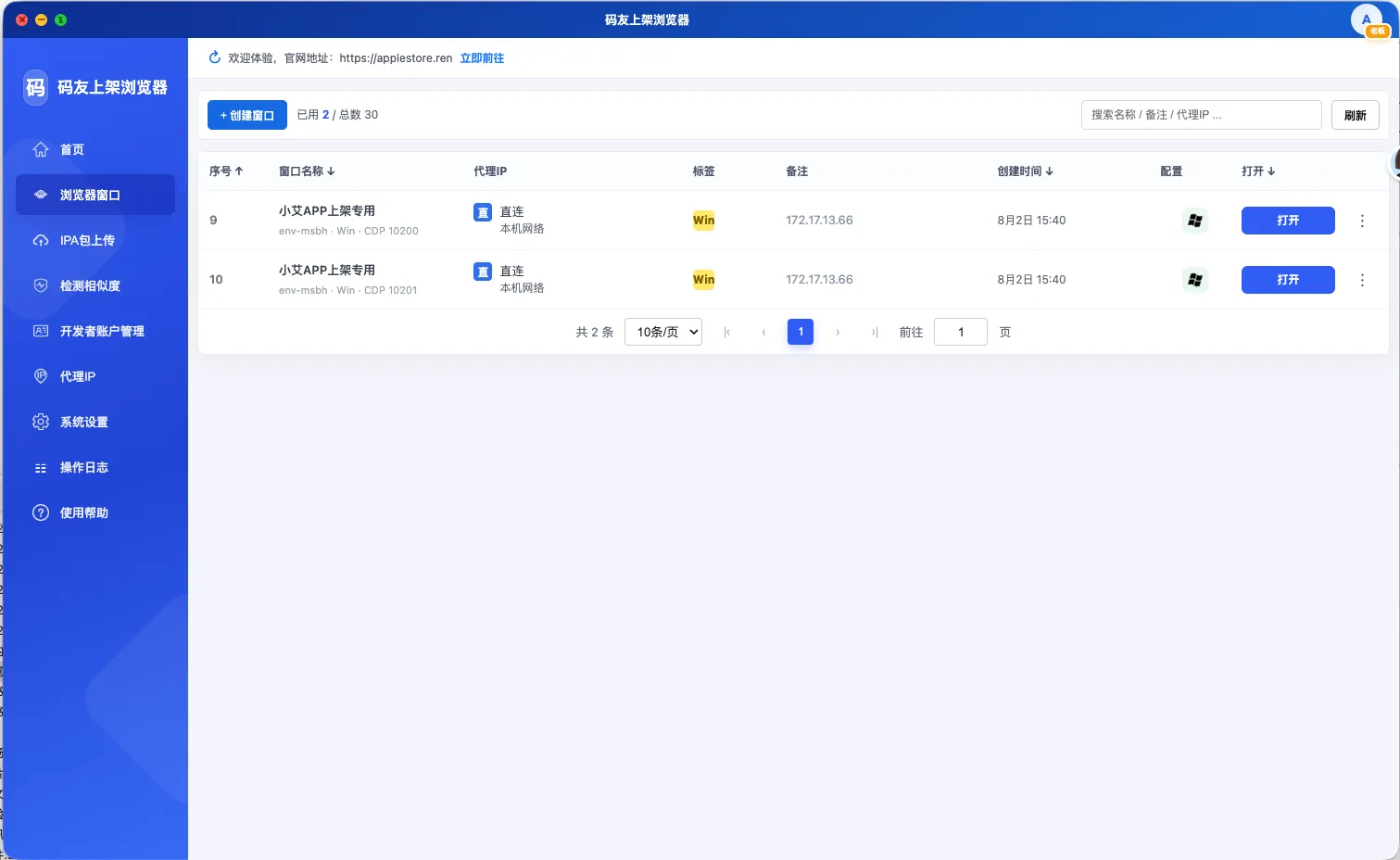Click the 创建窗口 button

(247, 115)
